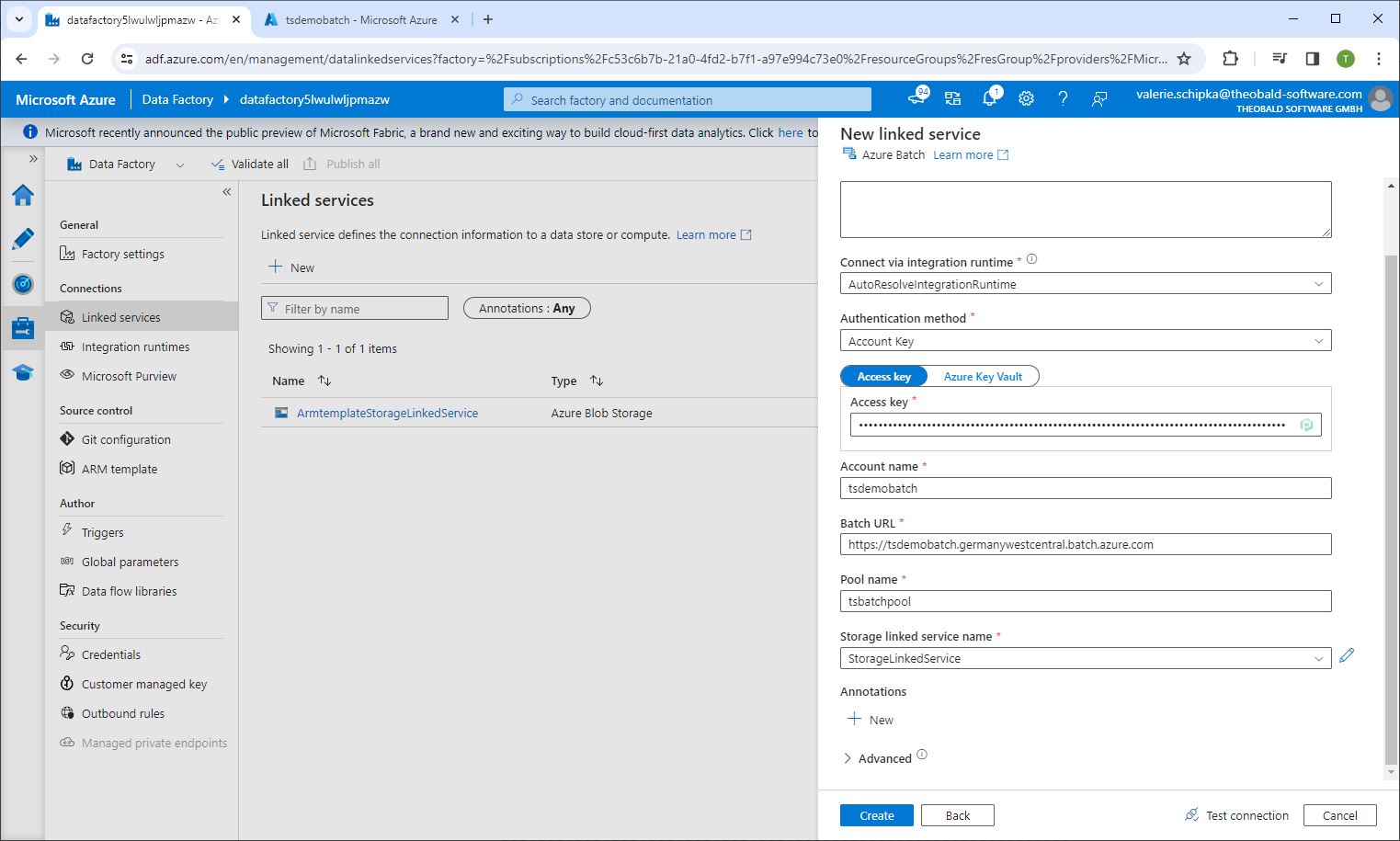Open Global parameters

click(130, 562)
